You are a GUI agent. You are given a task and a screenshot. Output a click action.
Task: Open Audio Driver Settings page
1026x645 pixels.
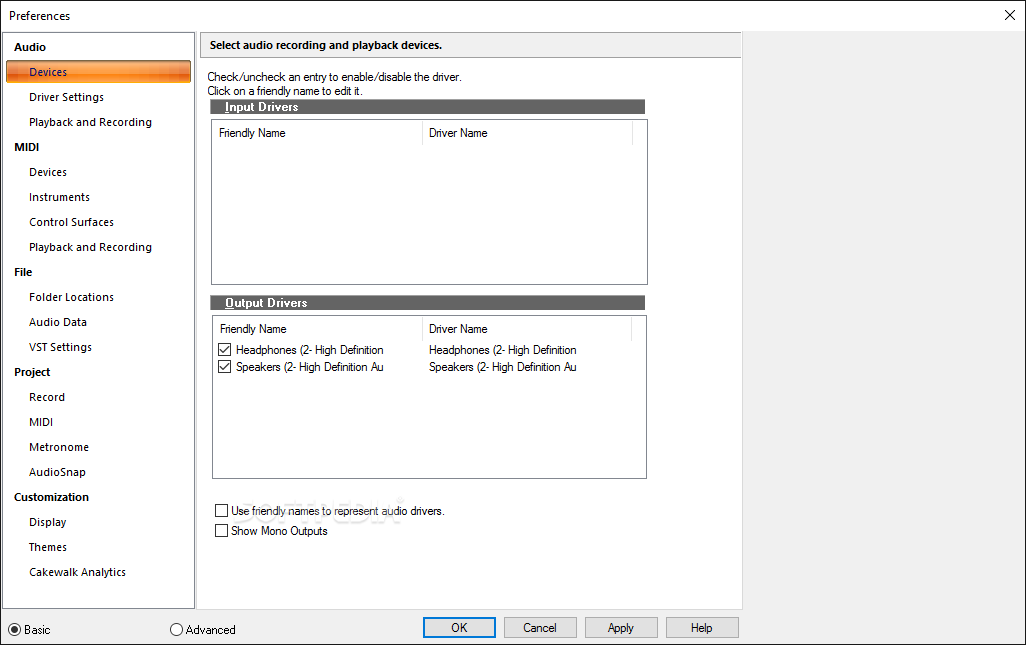click(66, 97)
